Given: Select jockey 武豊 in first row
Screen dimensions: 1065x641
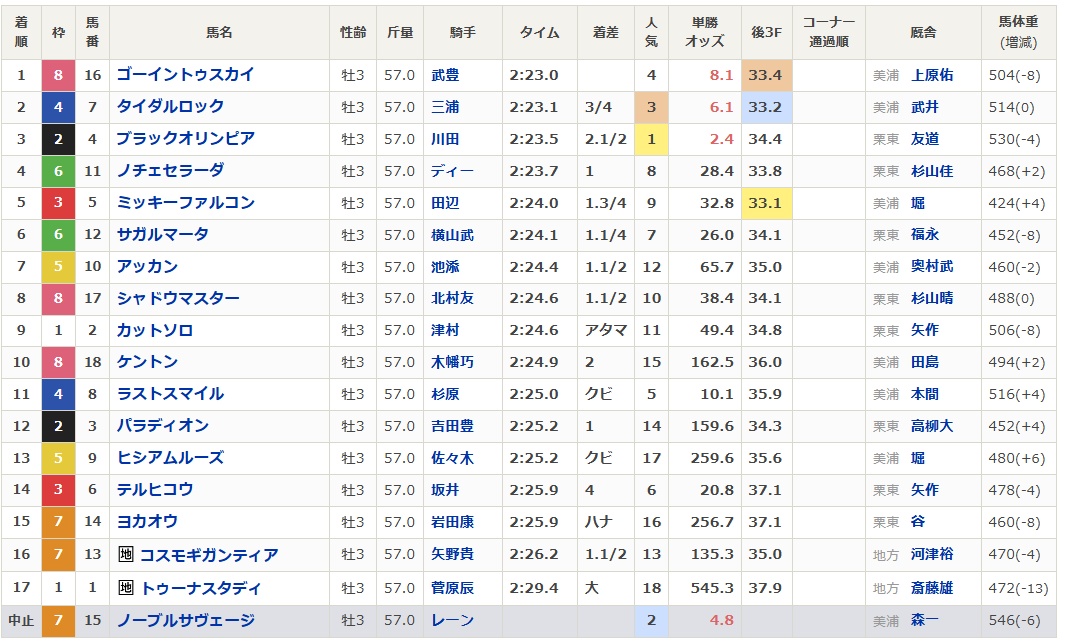Looking at the screenshot, I should [445, 75].
